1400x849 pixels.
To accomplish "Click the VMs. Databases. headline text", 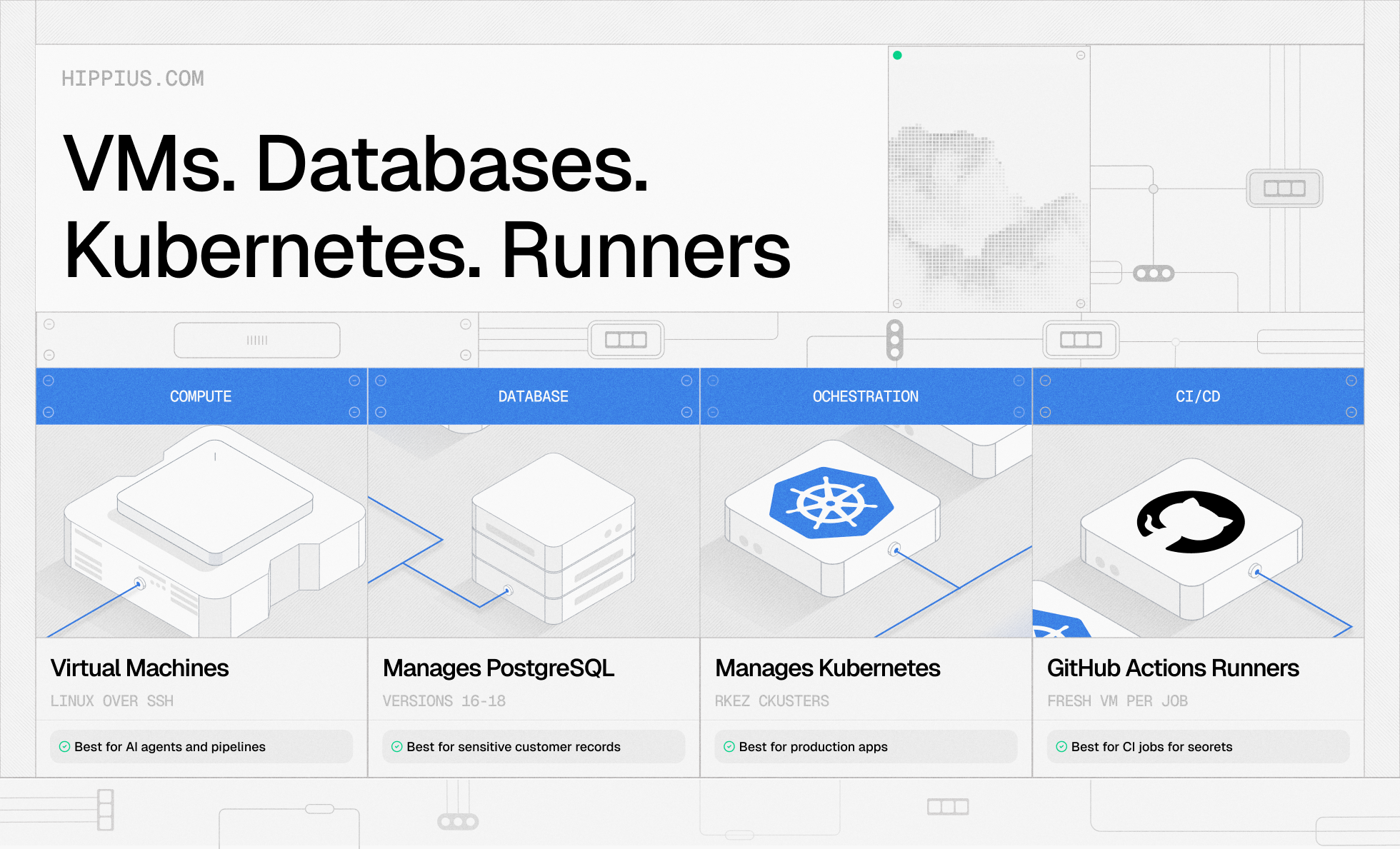I will [356, 164].
